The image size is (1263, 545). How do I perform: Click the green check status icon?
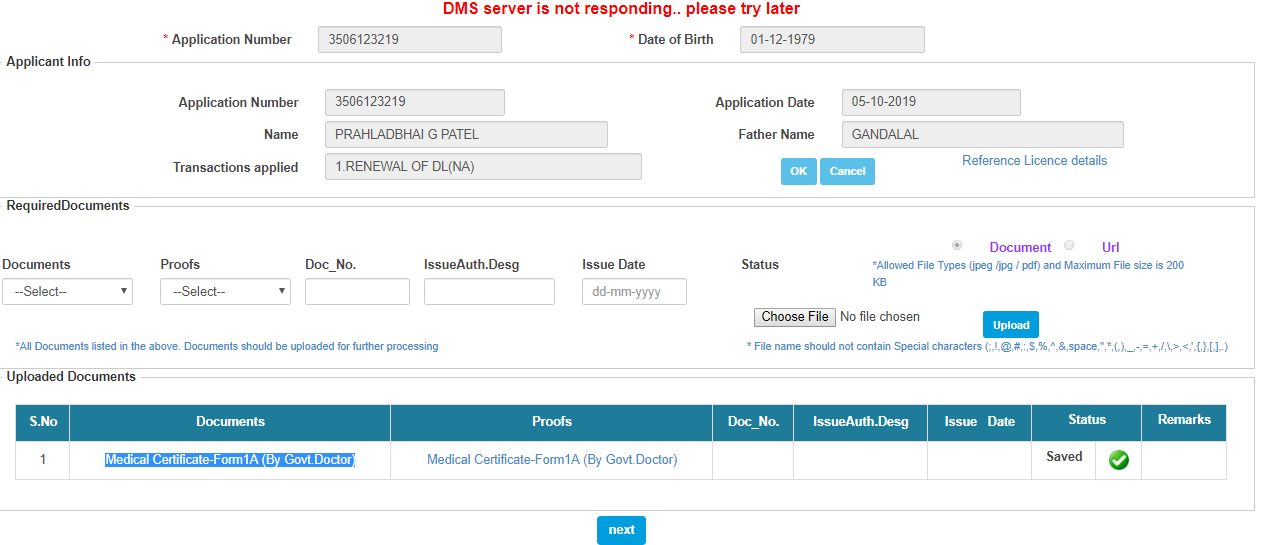pos(1119,460)
